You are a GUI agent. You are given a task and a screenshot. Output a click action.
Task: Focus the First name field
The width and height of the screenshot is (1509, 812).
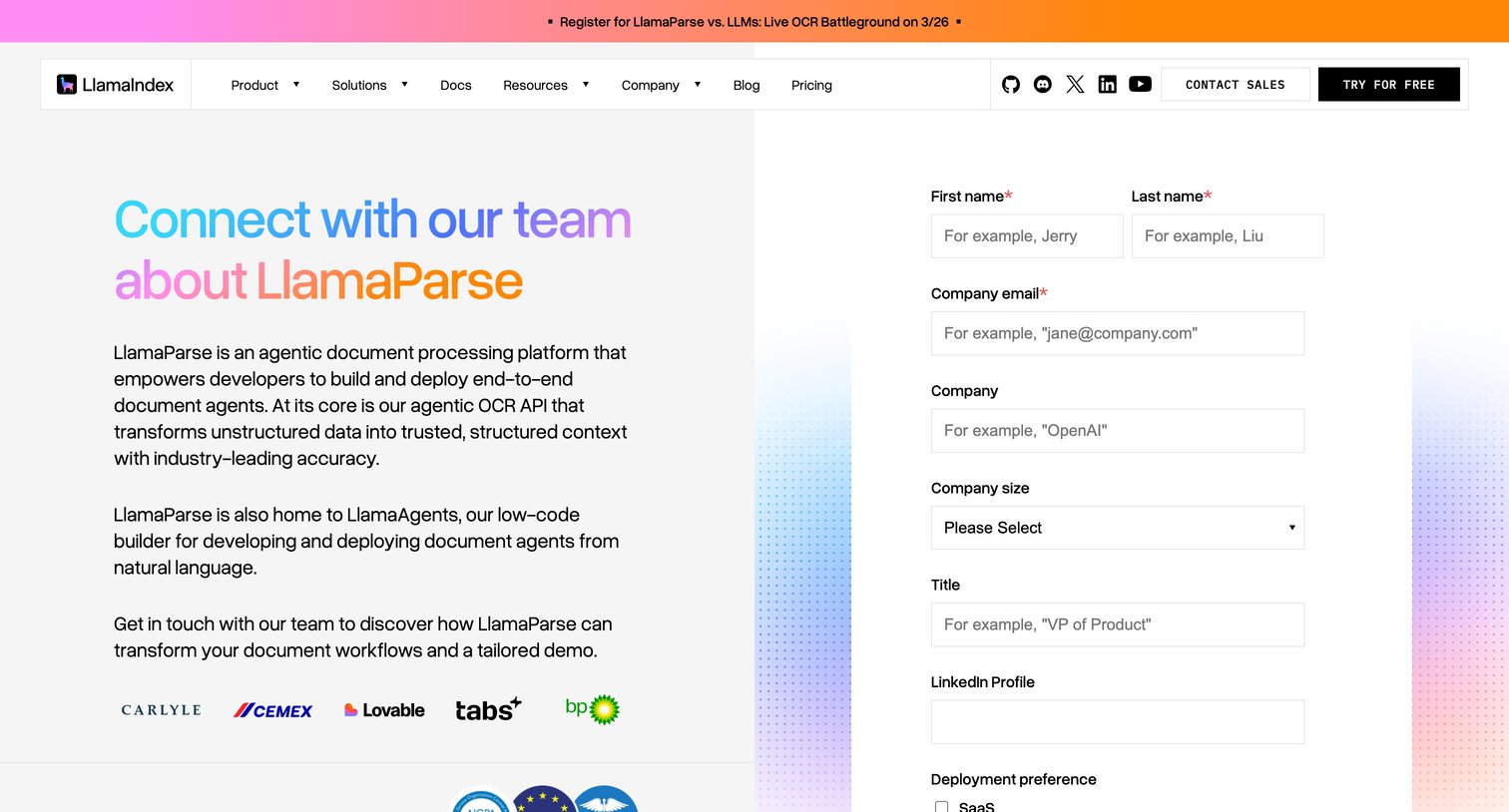point(1027,236)
